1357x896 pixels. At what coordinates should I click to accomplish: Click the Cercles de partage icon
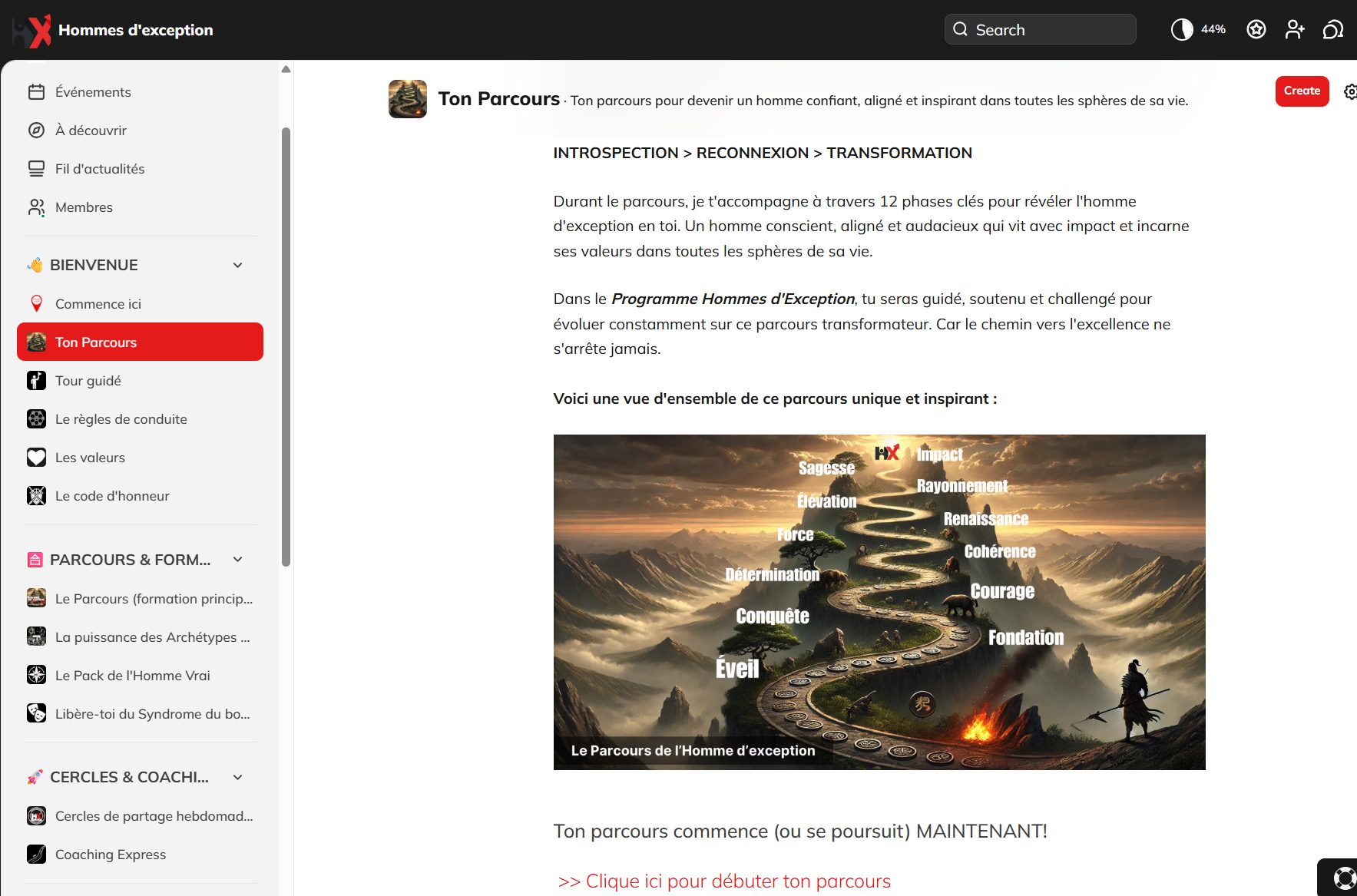tap(36, 815)
